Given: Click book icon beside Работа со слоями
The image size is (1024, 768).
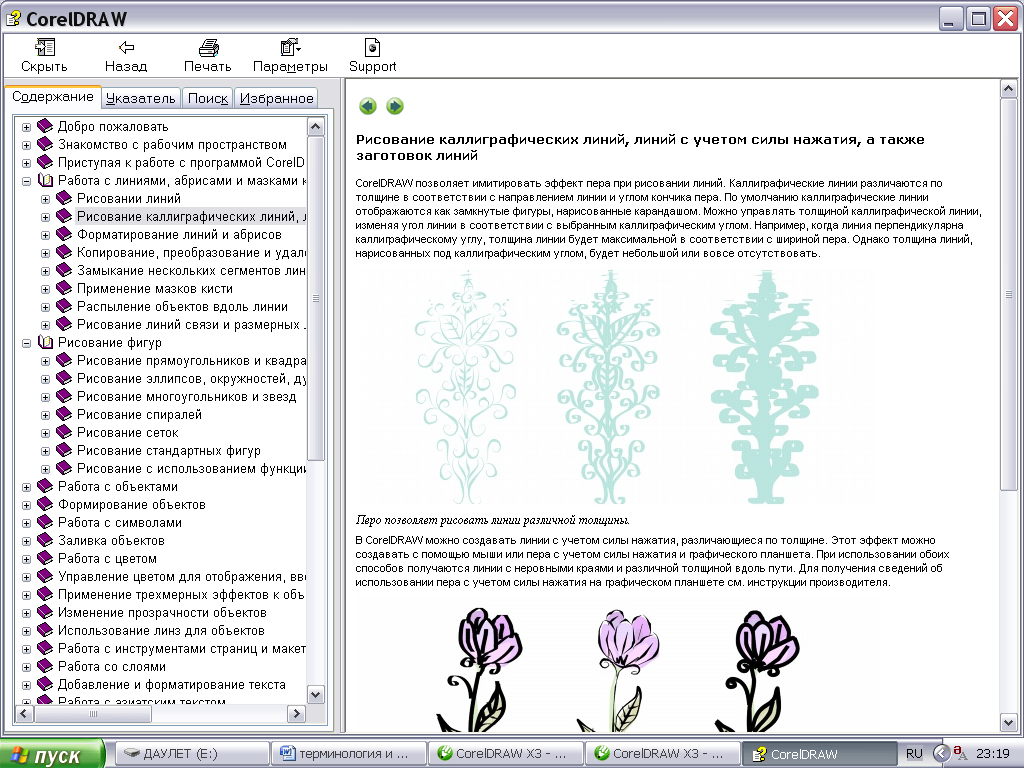Looking at the screenshot, I should [x=44, y=667].
